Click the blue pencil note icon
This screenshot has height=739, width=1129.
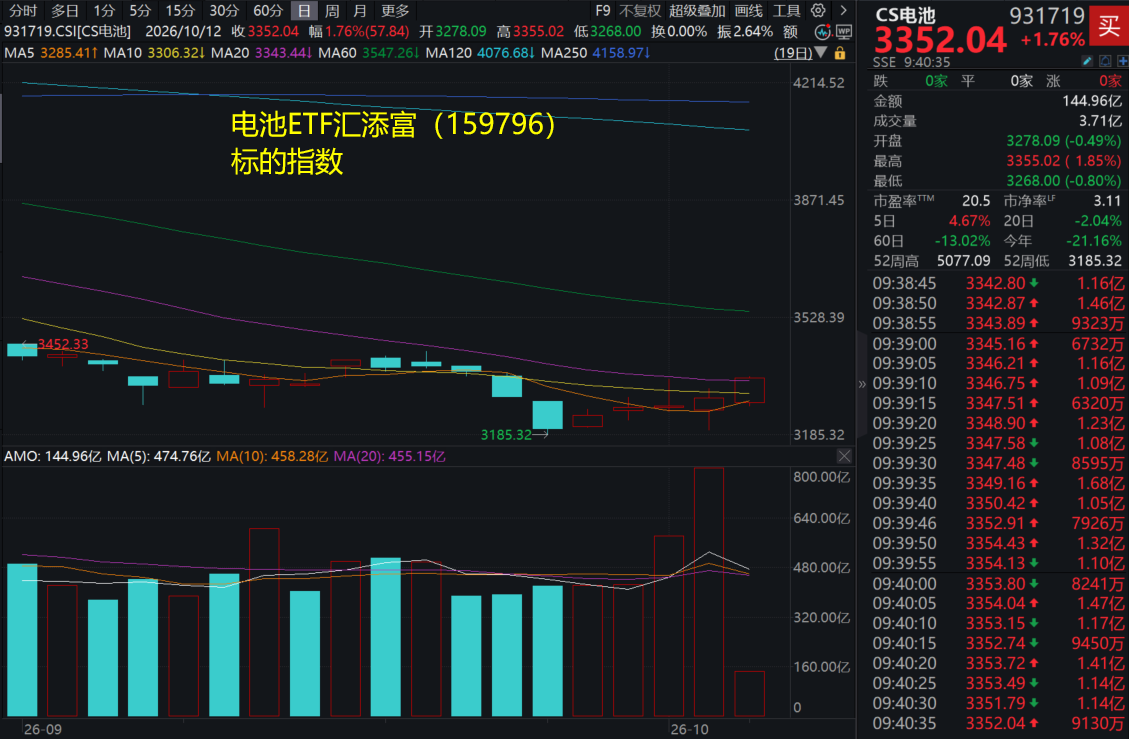1087,62
